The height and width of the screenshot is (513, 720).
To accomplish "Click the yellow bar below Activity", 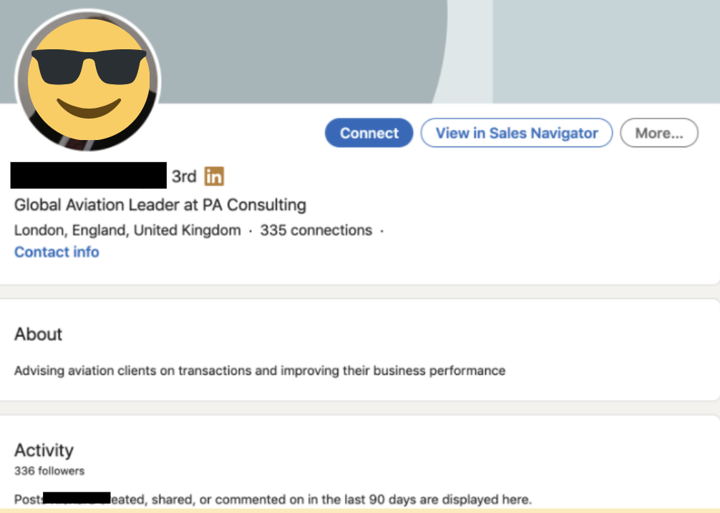I will point(360,511).
